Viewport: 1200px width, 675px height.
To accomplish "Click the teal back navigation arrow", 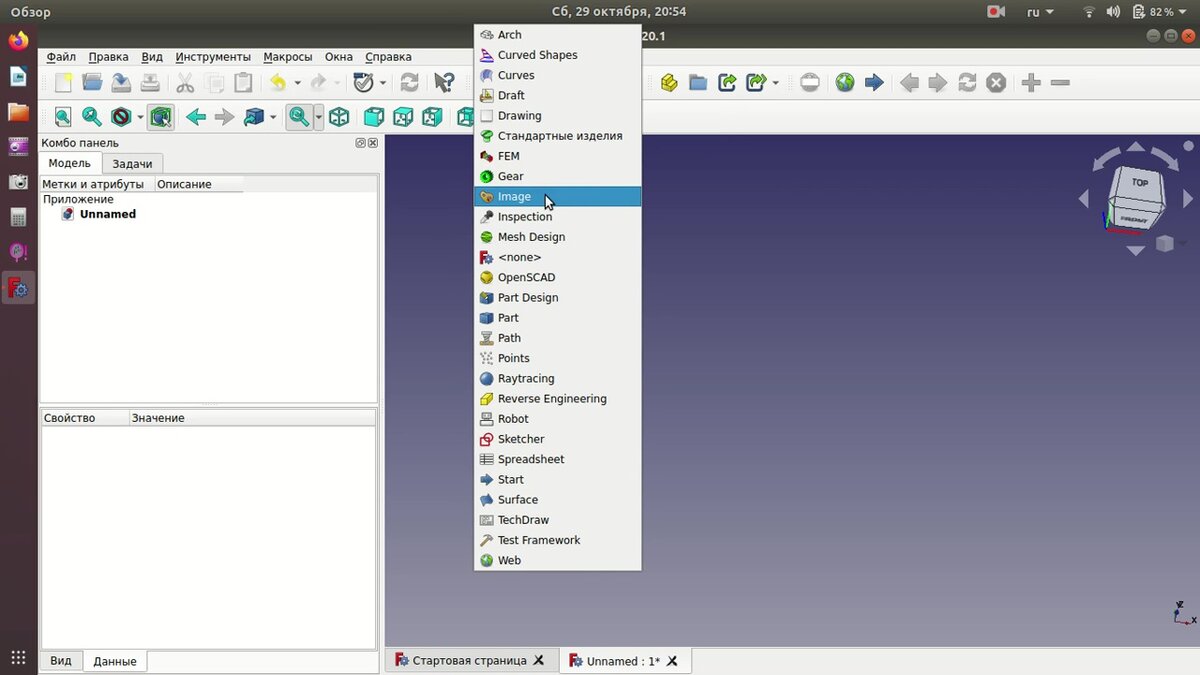I will pyautogui.click(x=196, y=117).
